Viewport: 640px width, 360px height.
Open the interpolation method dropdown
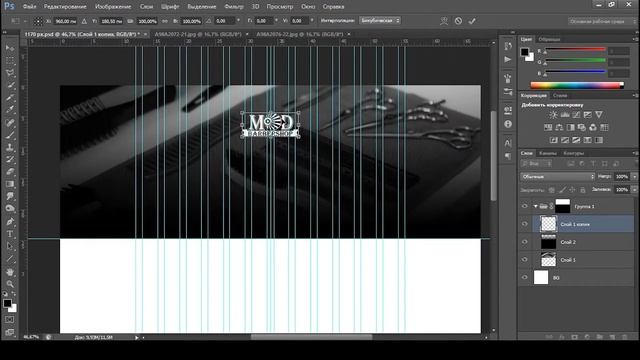380,20
